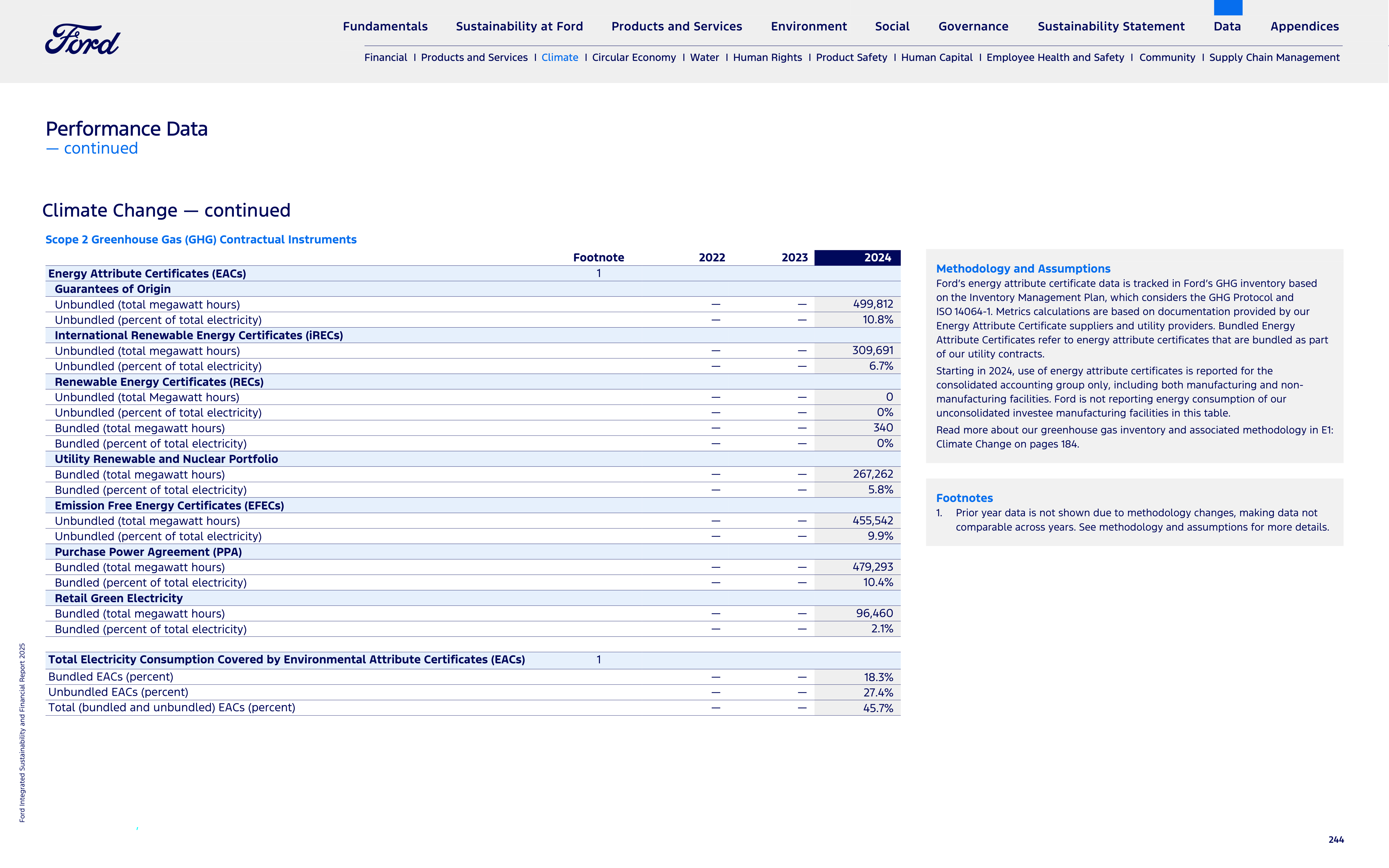Select the Total EACs value 45.7%
Image resolution: width=1389 pixels, height=868 pixels.
(878, 708)
